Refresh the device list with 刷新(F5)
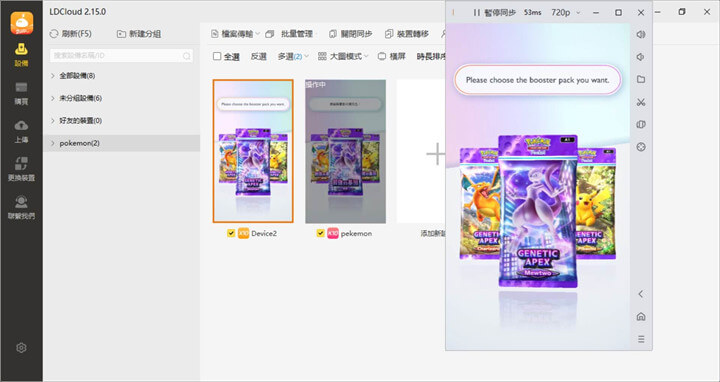This screenshot has width=720, height=382. point(70,34)
